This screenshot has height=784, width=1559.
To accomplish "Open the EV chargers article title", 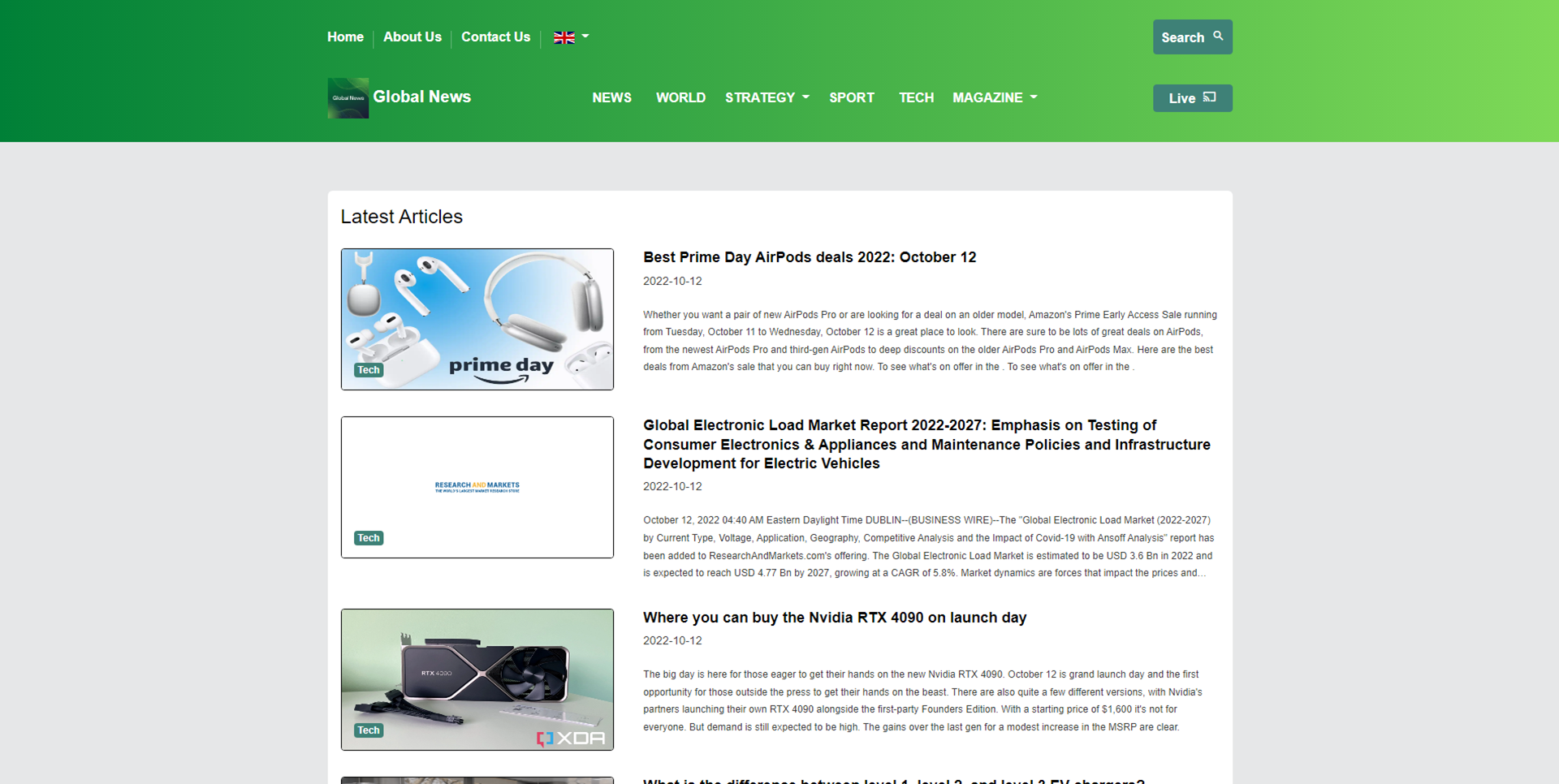I will (894, 780).
